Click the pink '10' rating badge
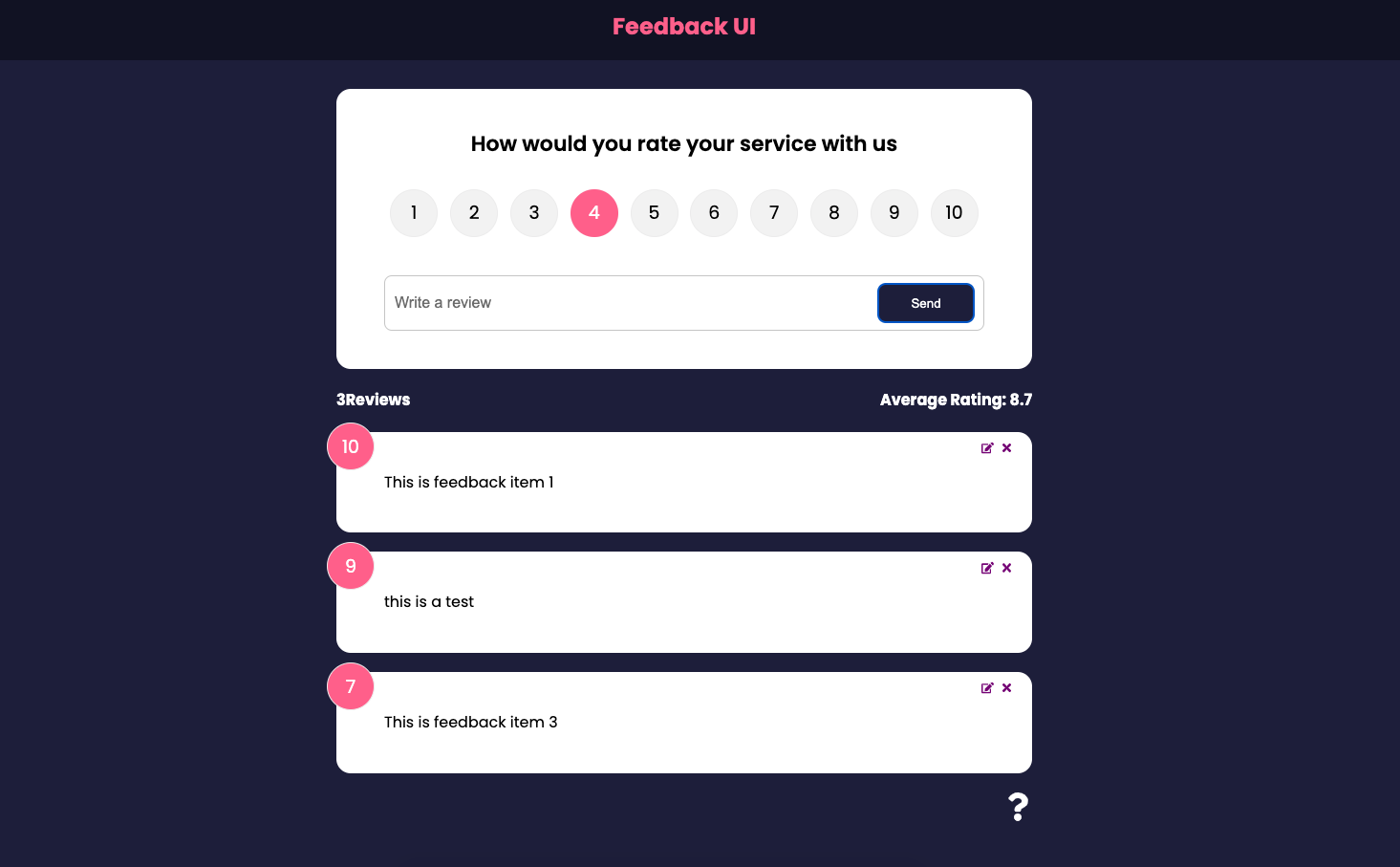1400x867 pixels. (351, 446)
